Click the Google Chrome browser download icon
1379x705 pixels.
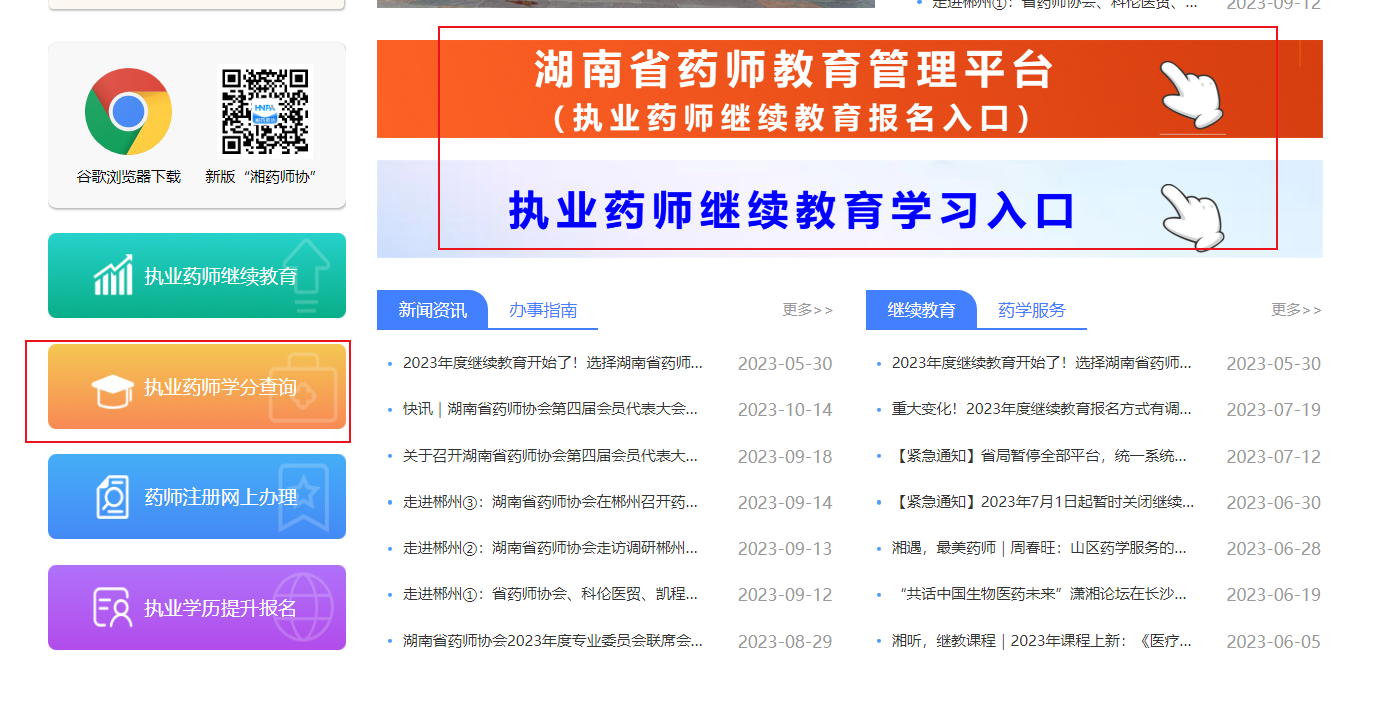[x=128, y=112]
